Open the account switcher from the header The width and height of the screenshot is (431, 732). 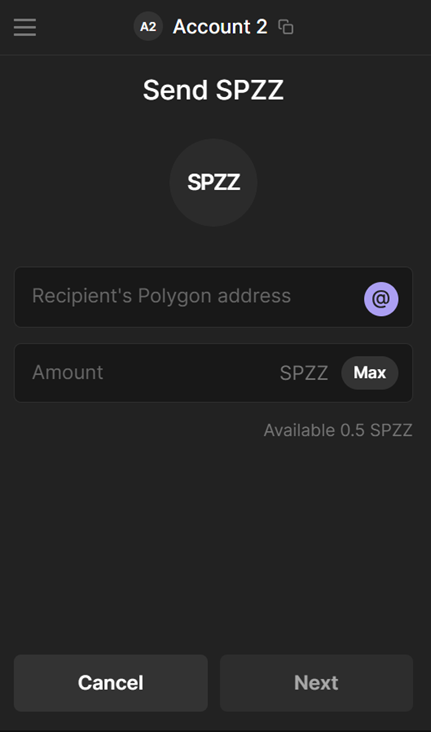201,27
